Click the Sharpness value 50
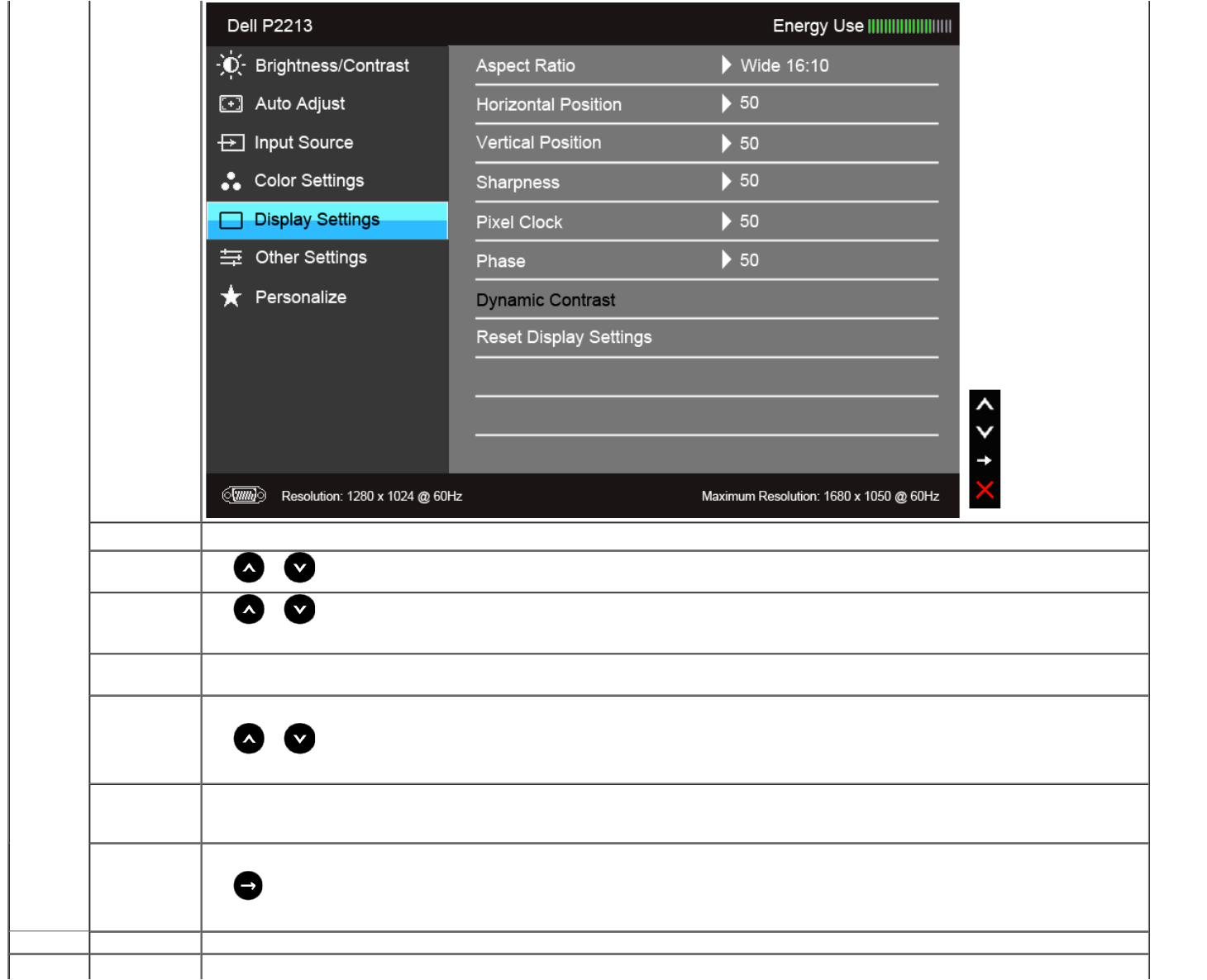Image resolution: width=1207 pixels, height=980 pixels. (x=749, y=180)
